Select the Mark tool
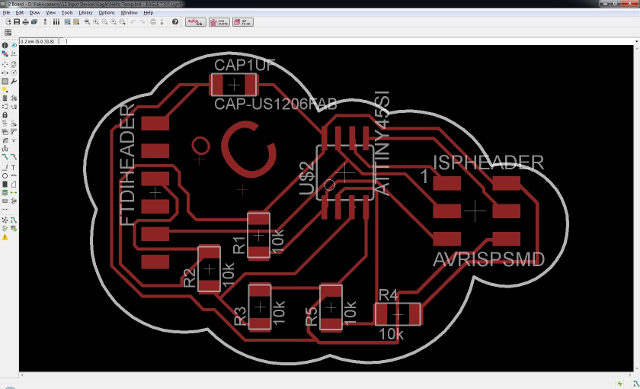The height and width of the screenshot is (389, 640). pyautogui.click(x=14, y=54)
